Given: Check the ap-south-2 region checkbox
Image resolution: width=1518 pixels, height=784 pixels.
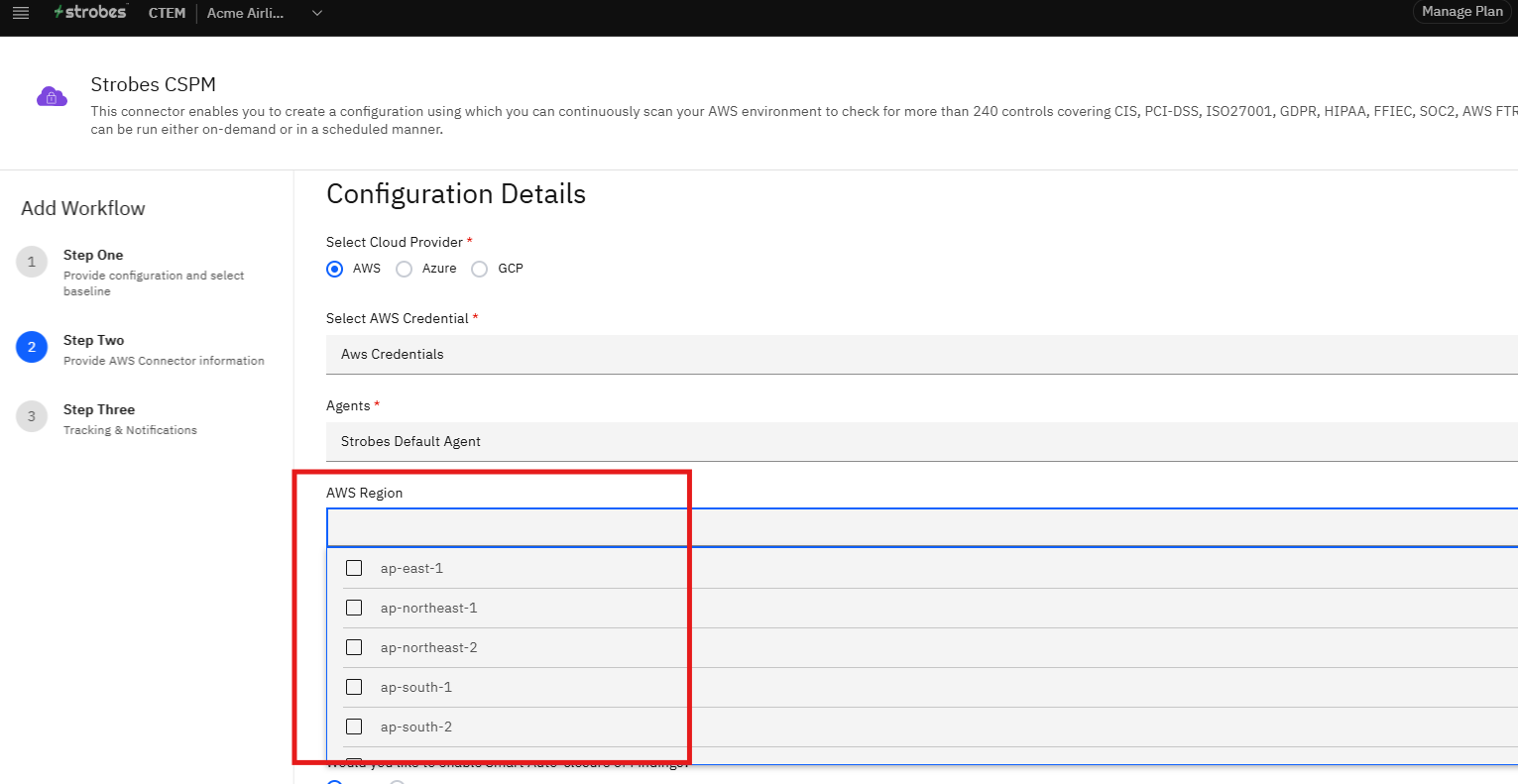Looking at the screenshot, I should click(x=354, y=727).
